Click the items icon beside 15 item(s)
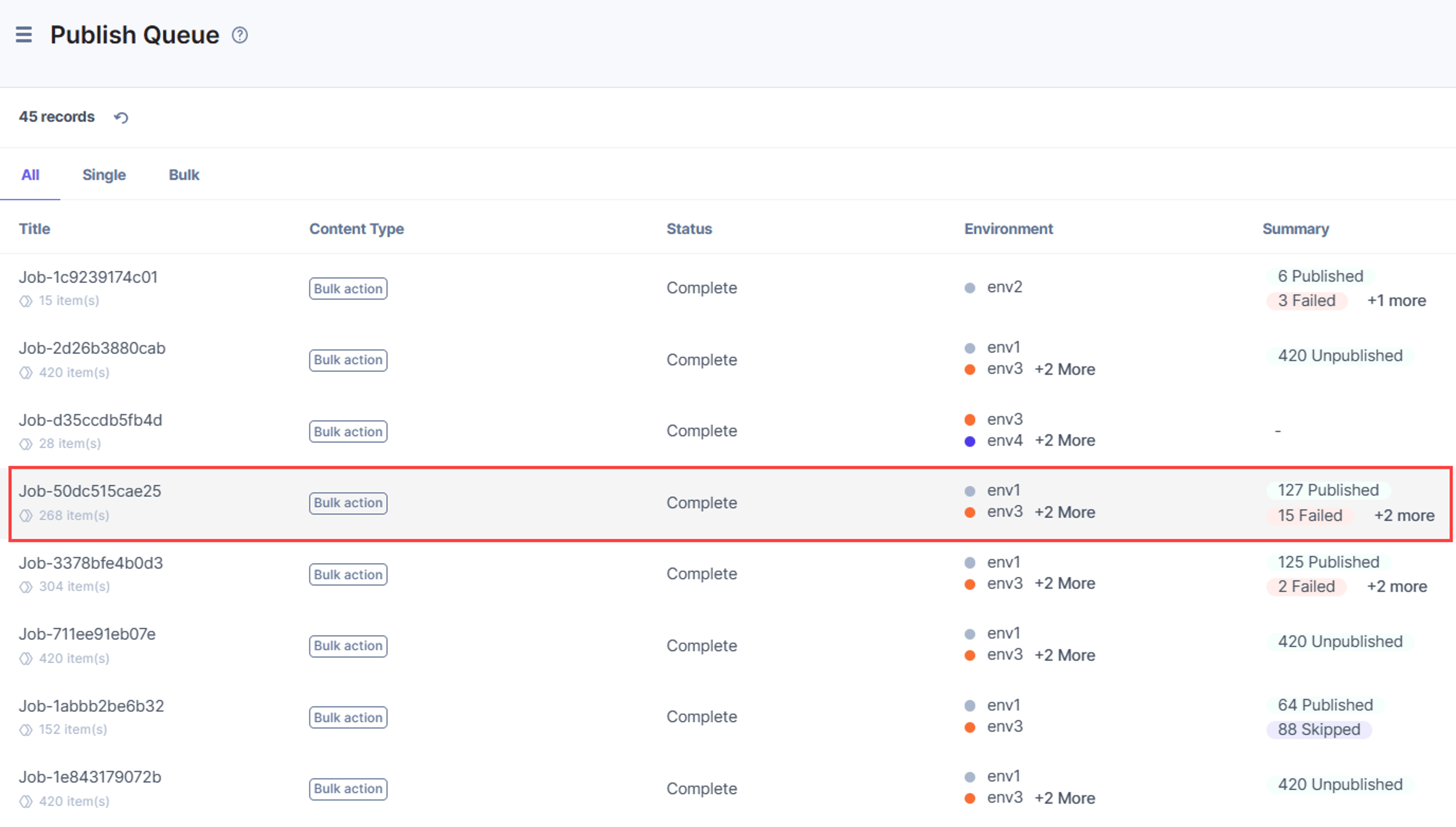 25,301
